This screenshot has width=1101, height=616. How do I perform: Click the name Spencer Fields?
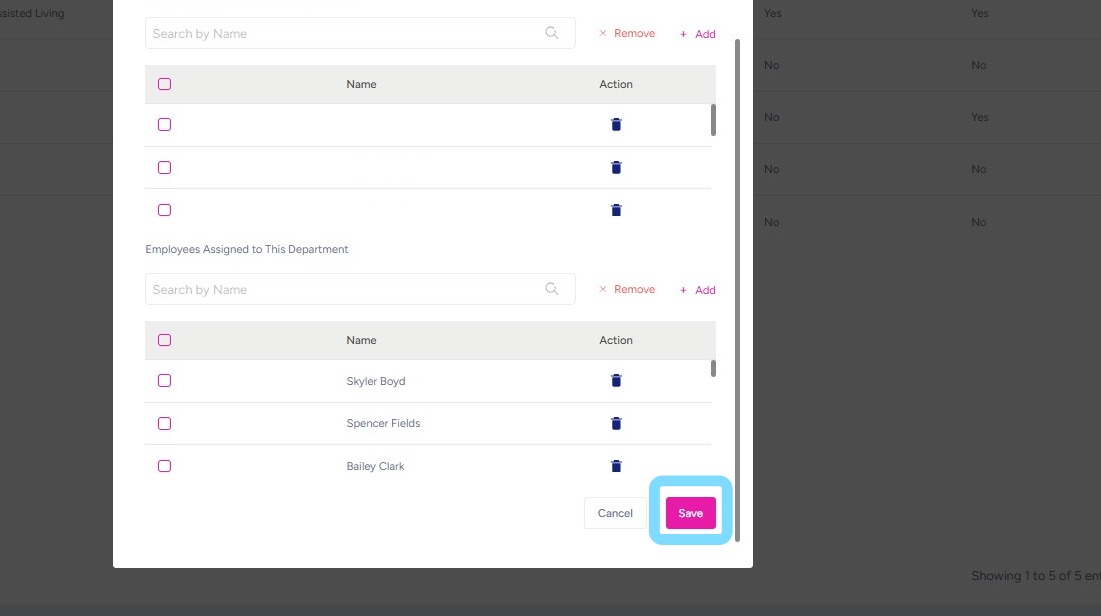[383, 424]
